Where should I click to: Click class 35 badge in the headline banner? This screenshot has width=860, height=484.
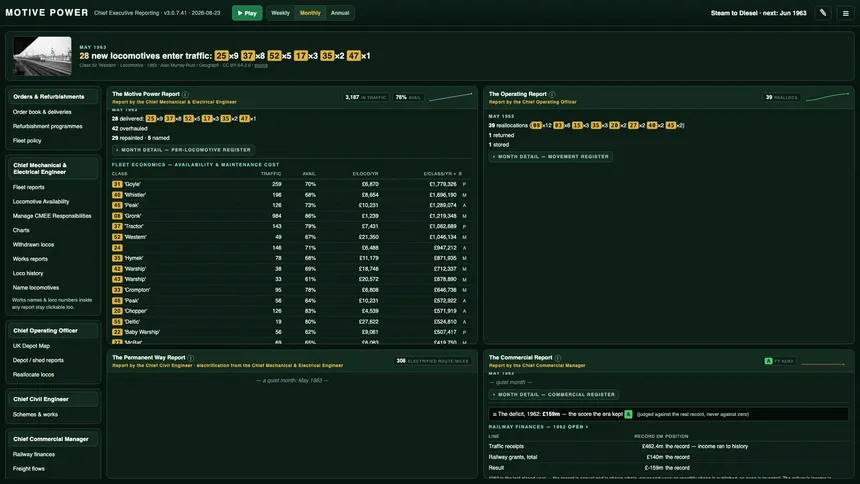pyautogui.click(x=327, y=55)
